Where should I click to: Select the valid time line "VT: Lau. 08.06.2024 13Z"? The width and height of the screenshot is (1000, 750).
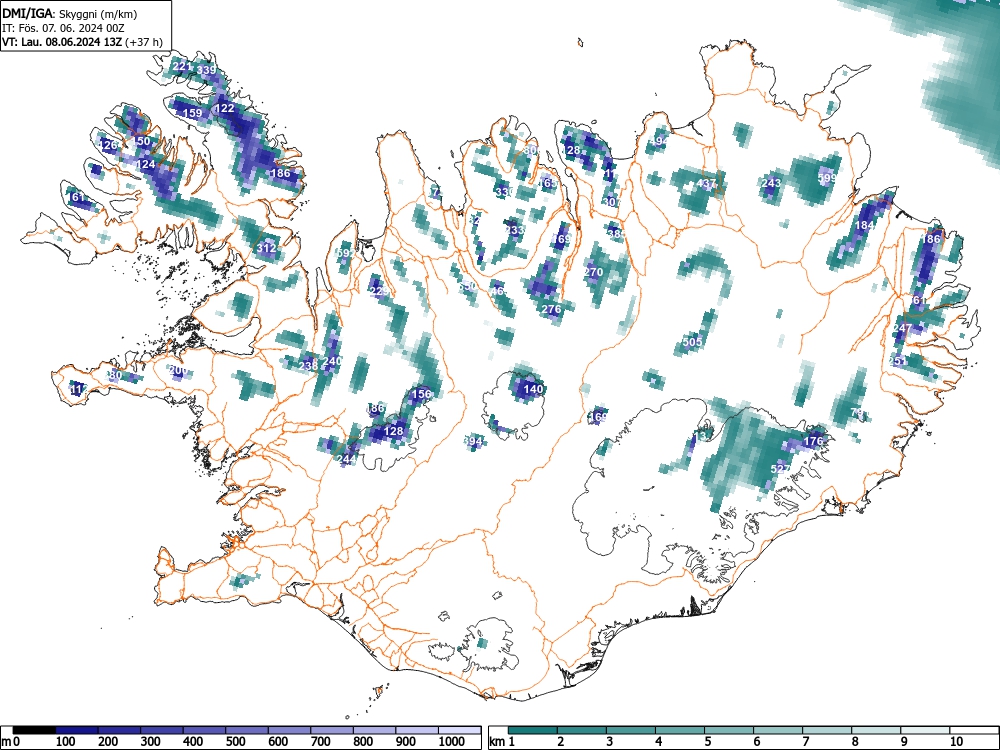pyautogui.click(x=62, y=42)
